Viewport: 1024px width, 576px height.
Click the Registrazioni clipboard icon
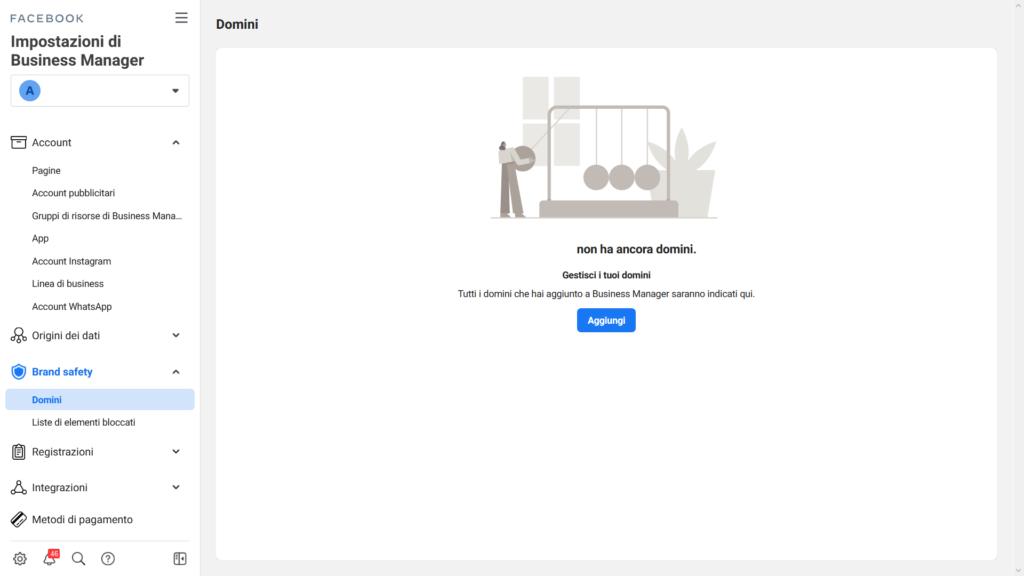coord(18,452)
